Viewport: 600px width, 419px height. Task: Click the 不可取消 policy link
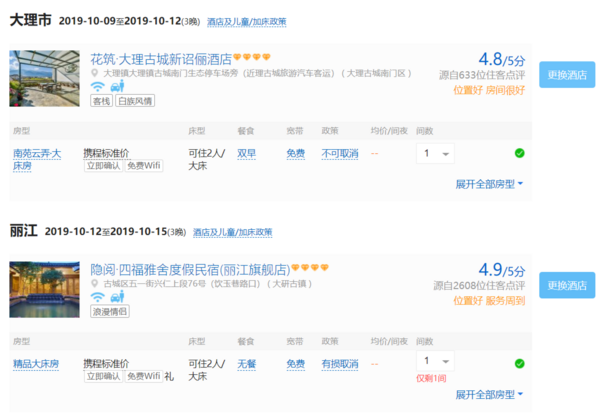coord(340,153)
